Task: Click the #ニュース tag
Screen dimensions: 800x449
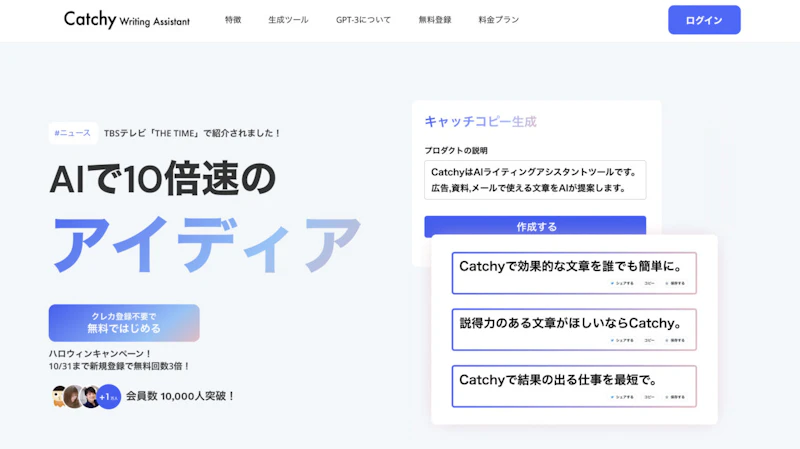Action: click(x=73, y=133)
